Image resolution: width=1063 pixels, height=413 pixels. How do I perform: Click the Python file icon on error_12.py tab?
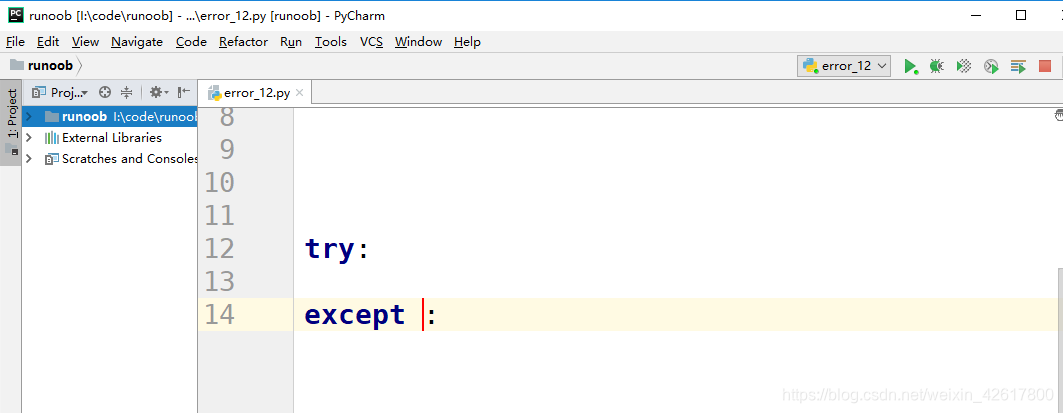click(x=215, y=93)
